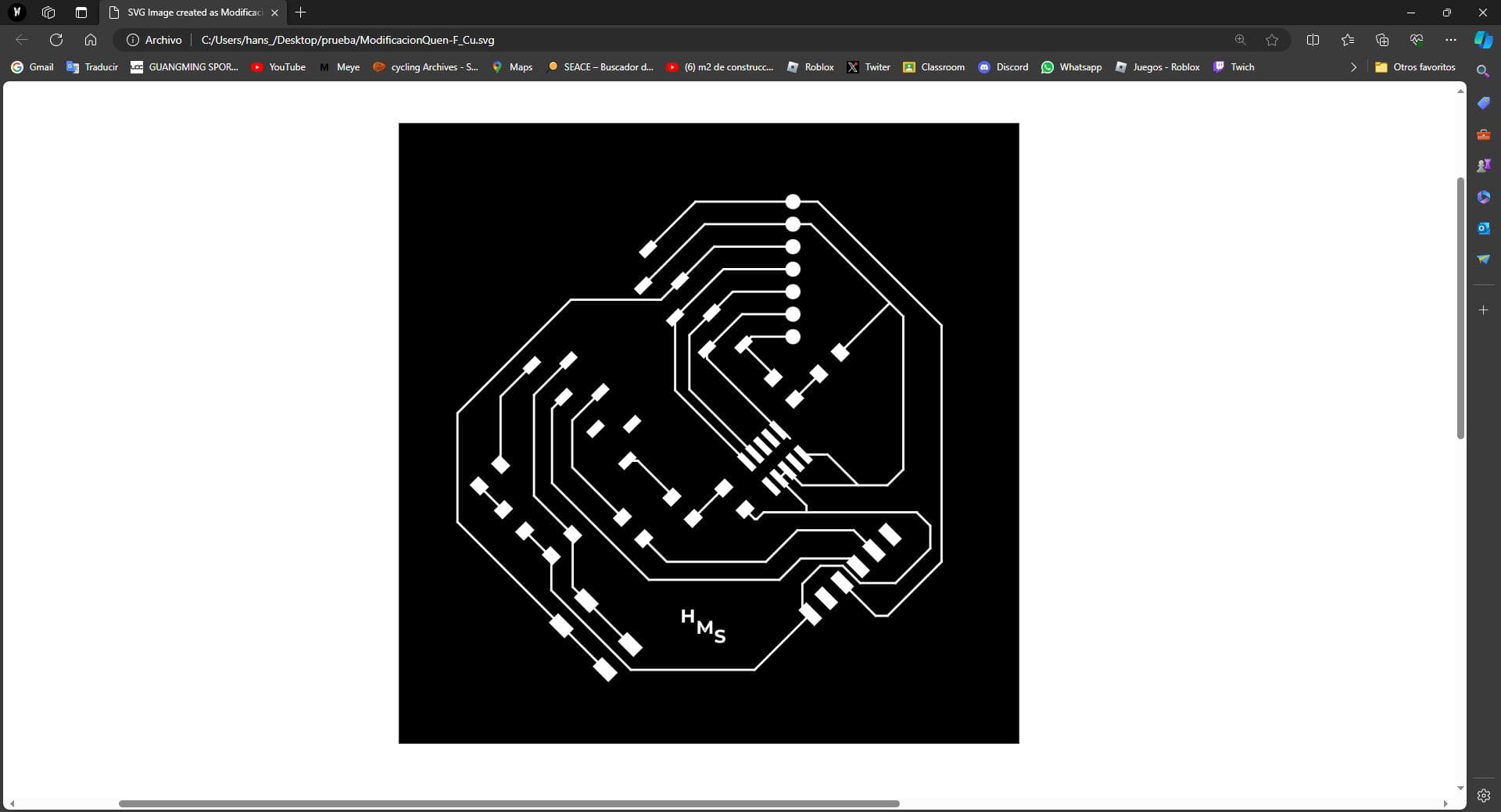Restore down the browser window

[x=1447, y=13]
